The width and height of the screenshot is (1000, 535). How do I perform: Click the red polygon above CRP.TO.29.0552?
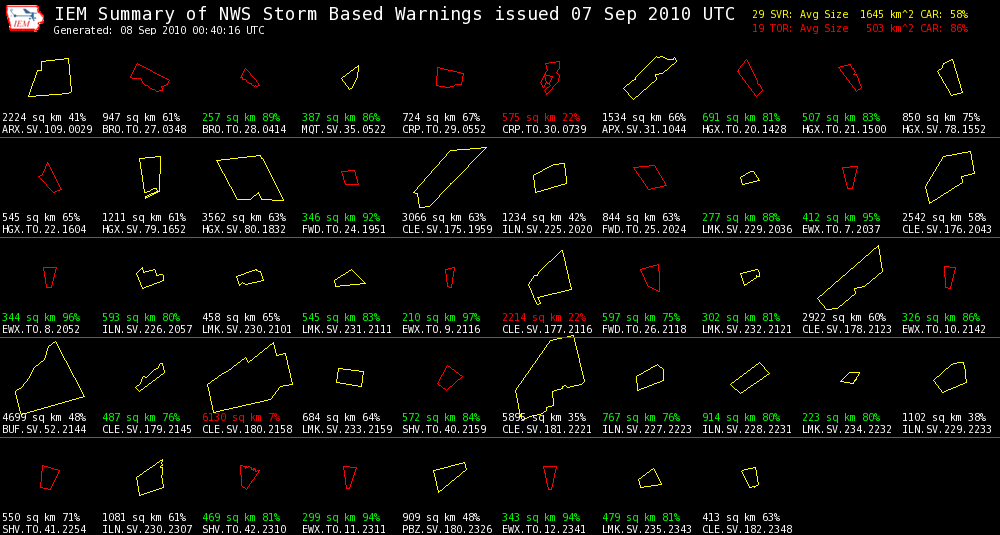pyautogui.click(x=450, y=77)
